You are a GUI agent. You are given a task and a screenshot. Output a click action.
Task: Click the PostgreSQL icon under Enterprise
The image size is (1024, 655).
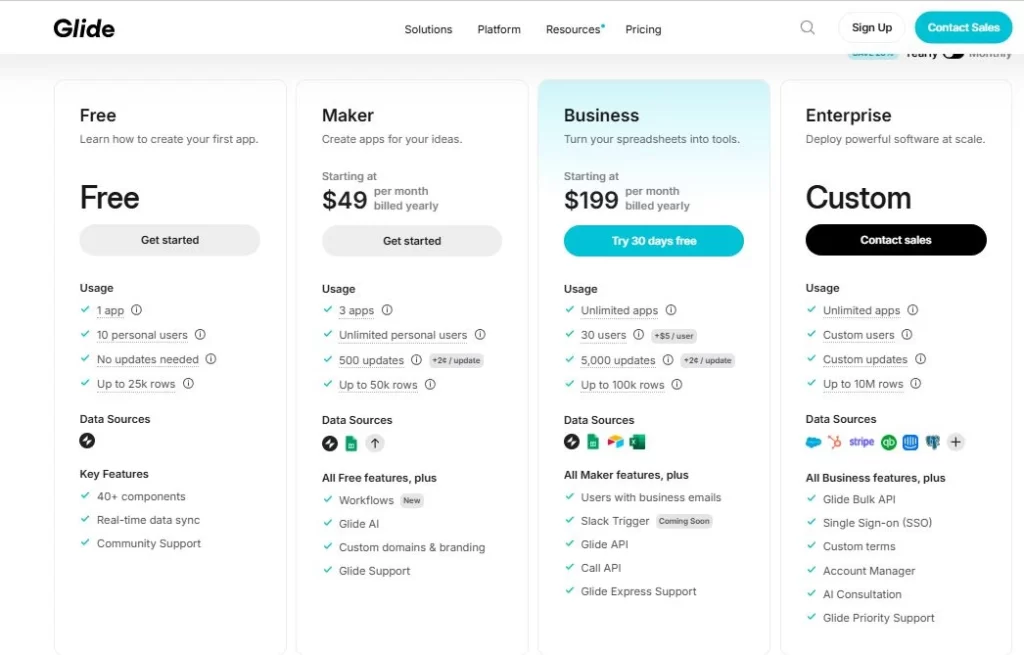click(933, 442)
